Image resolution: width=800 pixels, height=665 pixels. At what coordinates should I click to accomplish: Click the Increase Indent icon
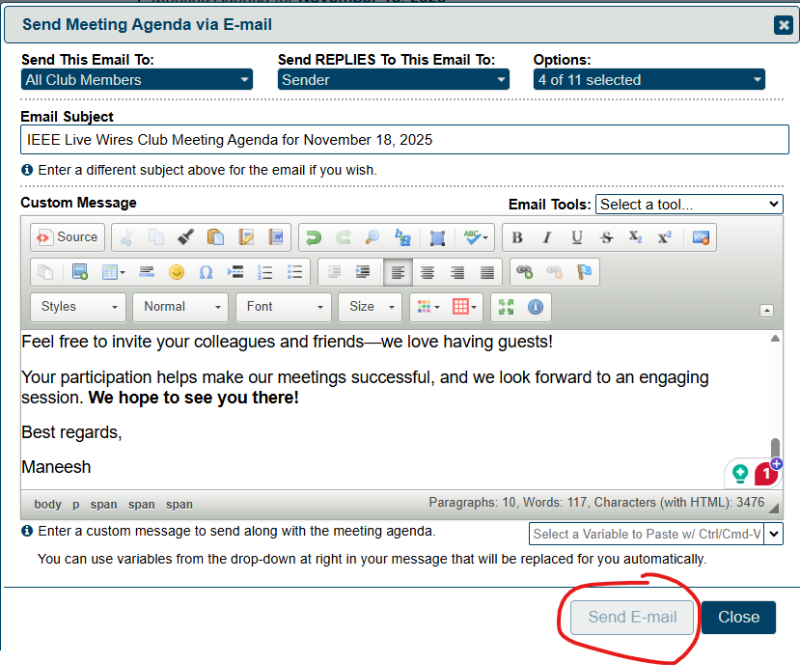click(x=363, y=272)
